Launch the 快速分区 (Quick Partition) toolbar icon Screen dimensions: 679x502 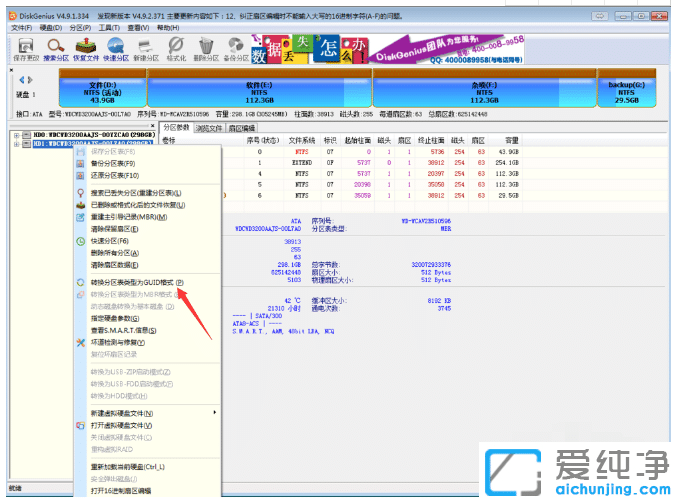116,49
